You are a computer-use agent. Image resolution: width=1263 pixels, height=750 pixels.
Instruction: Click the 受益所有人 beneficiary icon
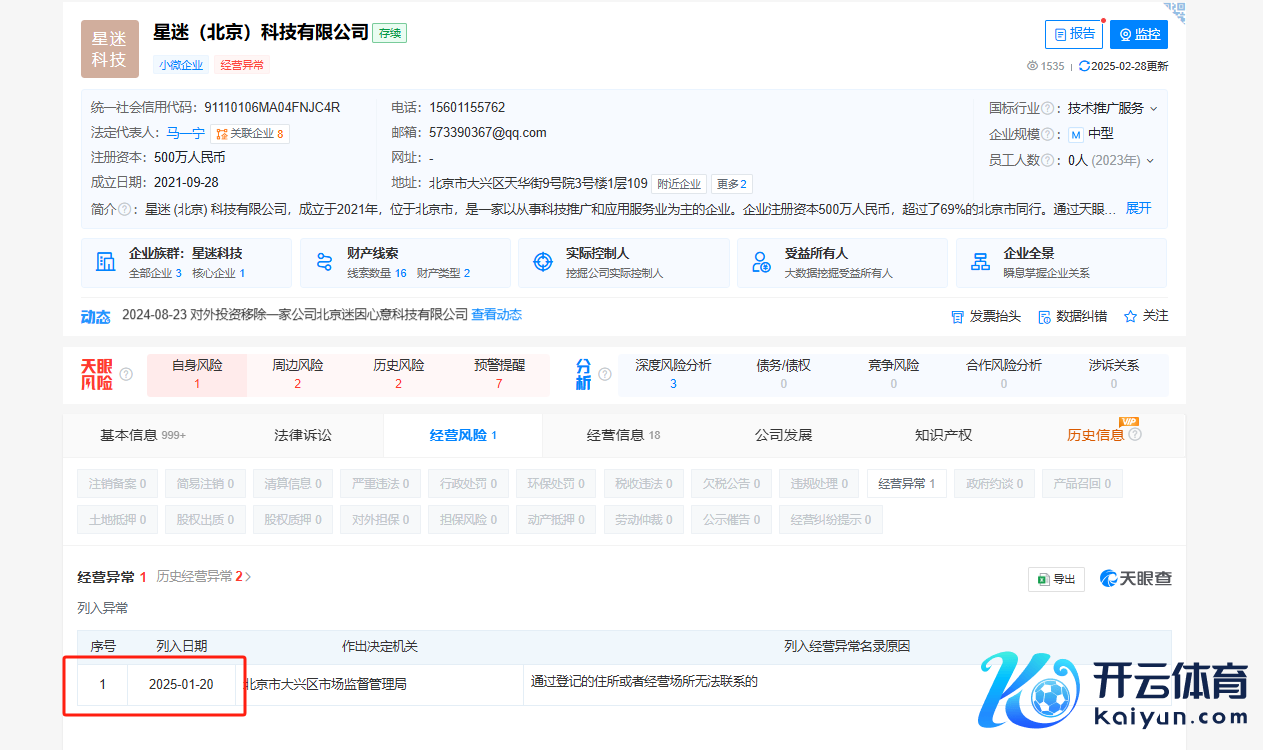[760, 261]
